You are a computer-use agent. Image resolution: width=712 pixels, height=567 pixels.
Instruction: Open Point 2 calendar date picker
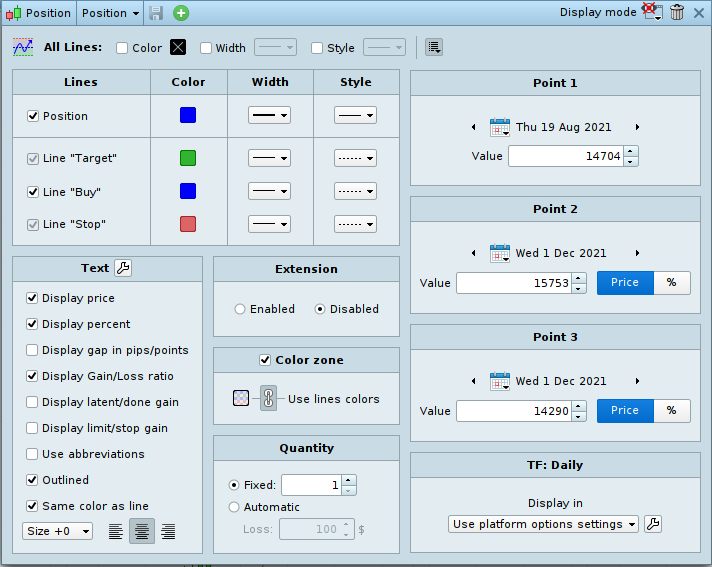(499, 253)
